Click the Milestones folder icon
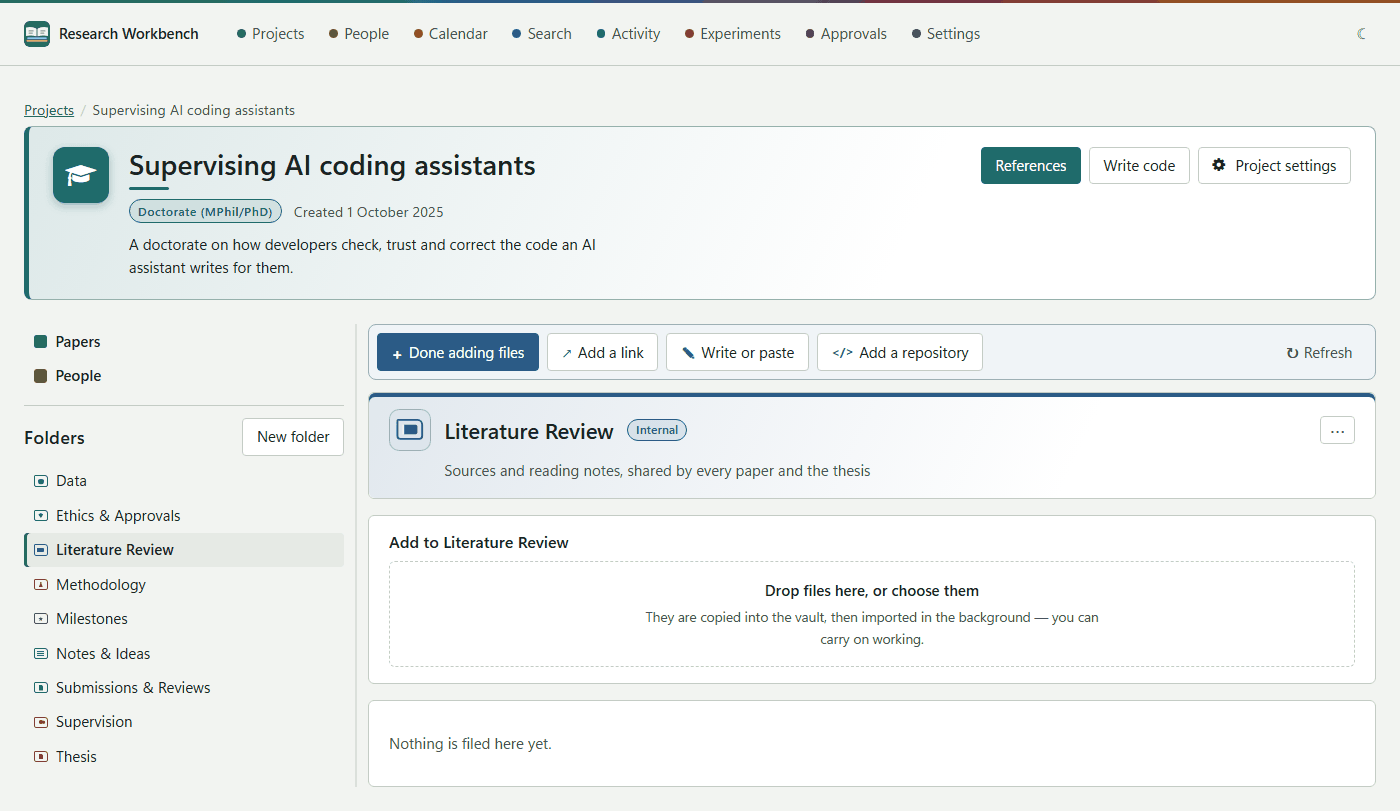 coord(41,619)
